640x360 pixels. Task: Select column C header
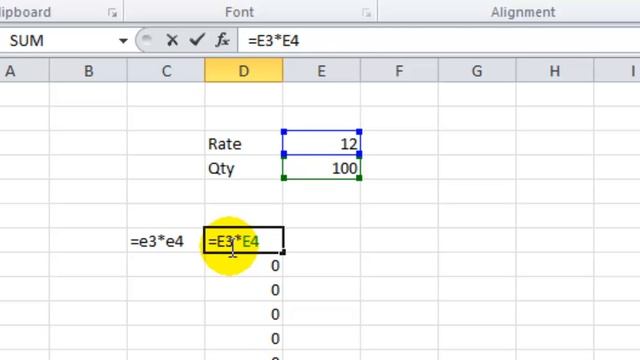coord(166,71)
